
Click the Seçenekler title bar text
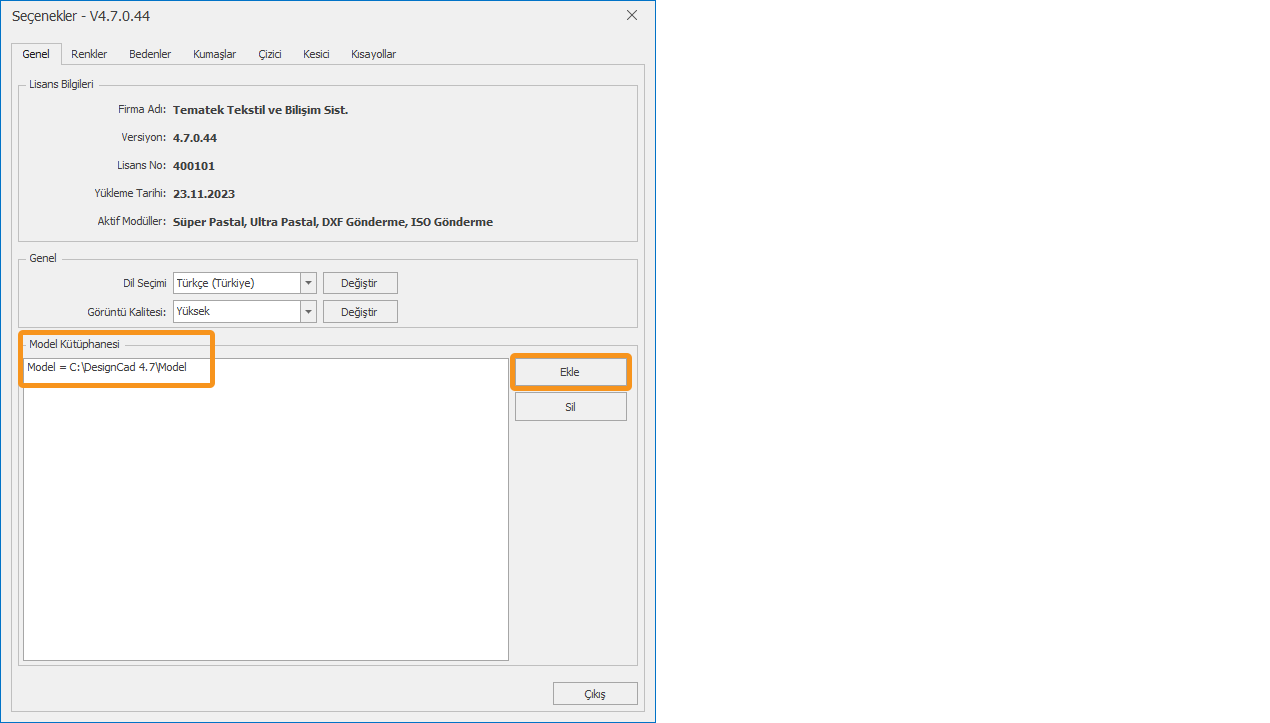pyautogui.click(x=81, y=16)
